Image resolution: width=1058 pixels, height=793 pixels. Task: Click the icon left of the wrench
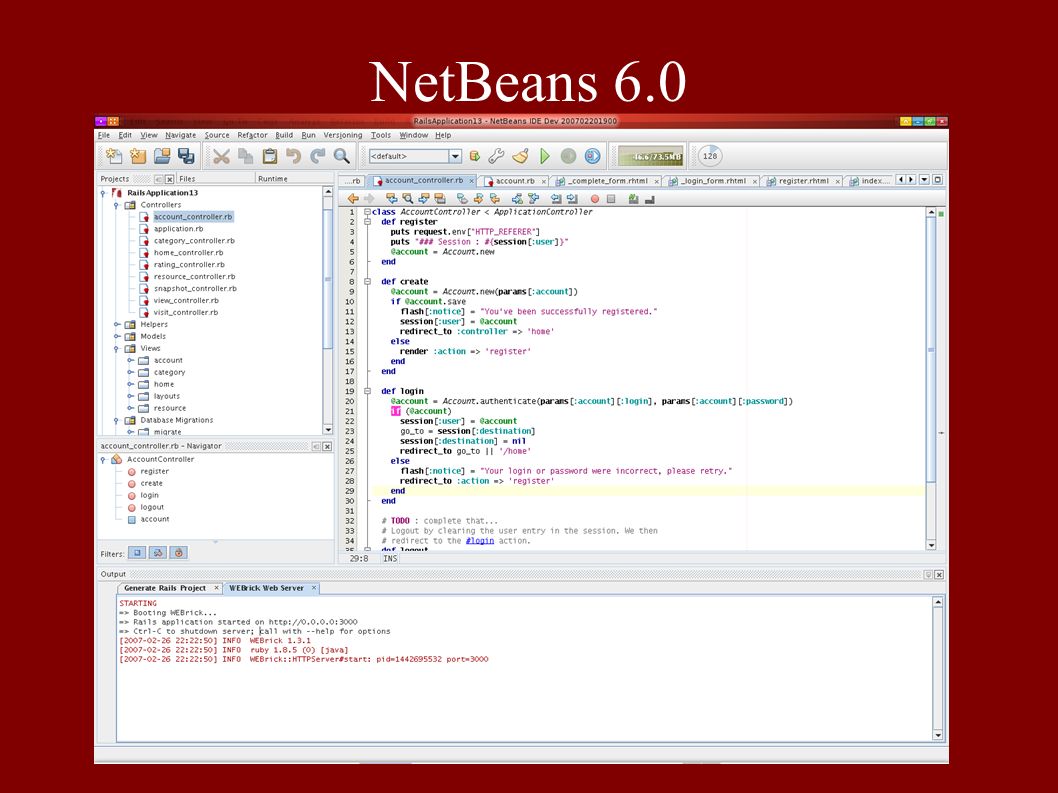tap(474, 157)
